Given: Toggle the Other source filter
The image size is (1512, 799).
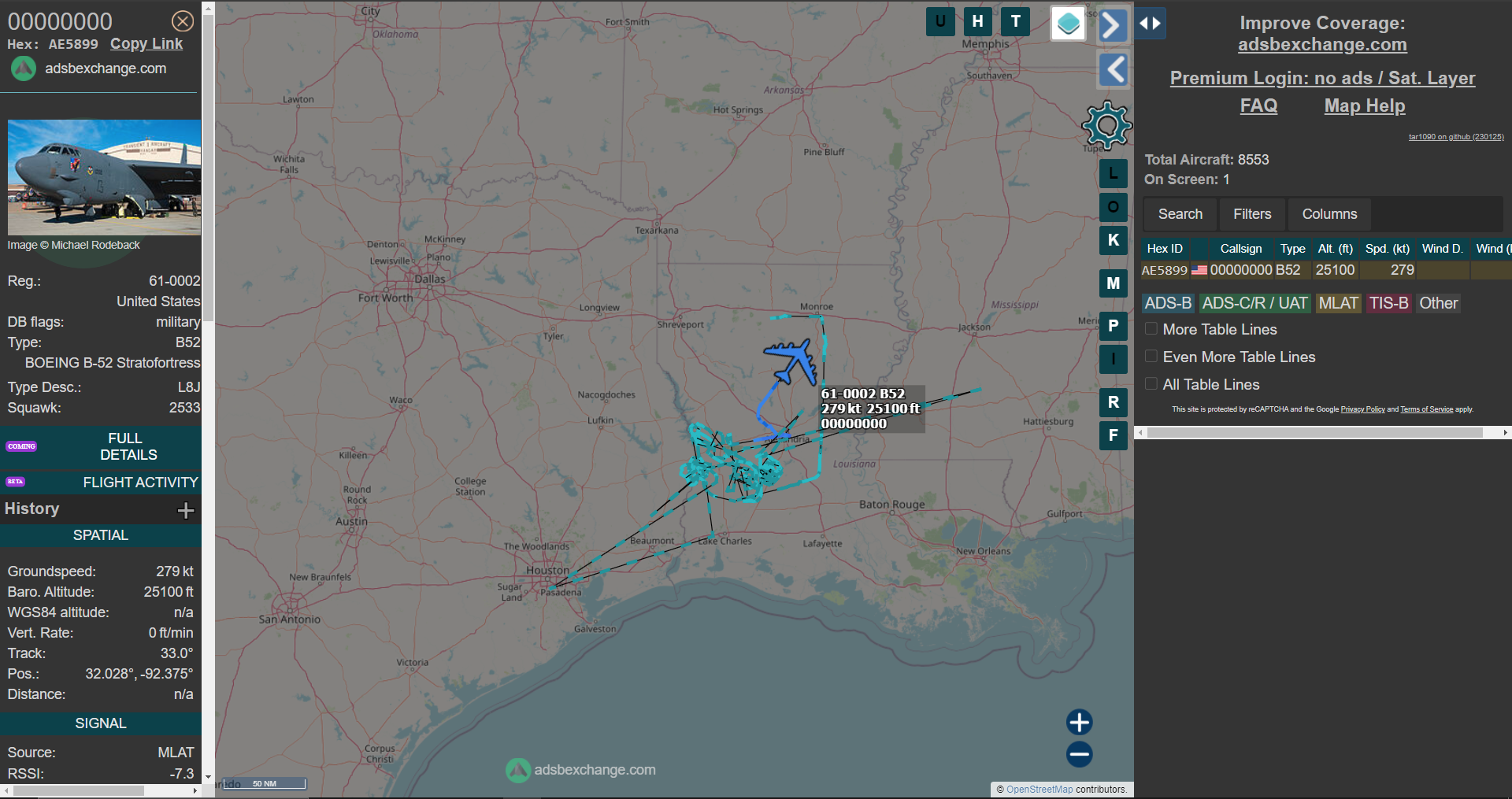Looking at the screenshot, I should [1438, 303].
